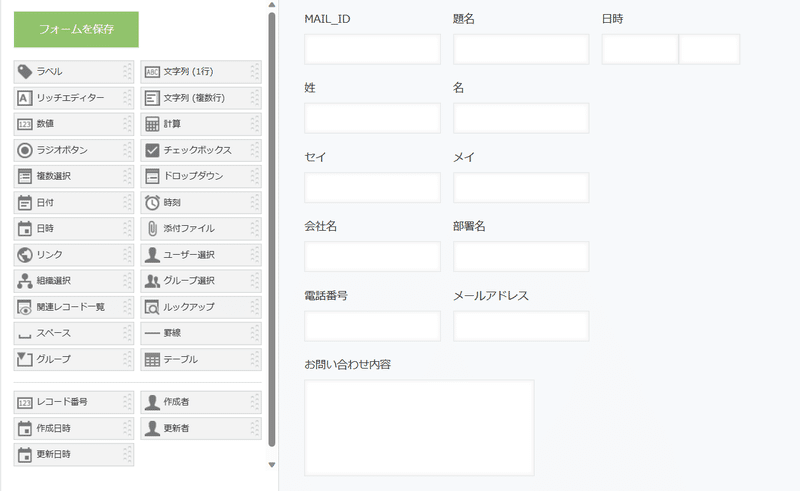The image size is (800, 491).
Task: Choose the 更新日時 field item
Action: tap(73, 454)
